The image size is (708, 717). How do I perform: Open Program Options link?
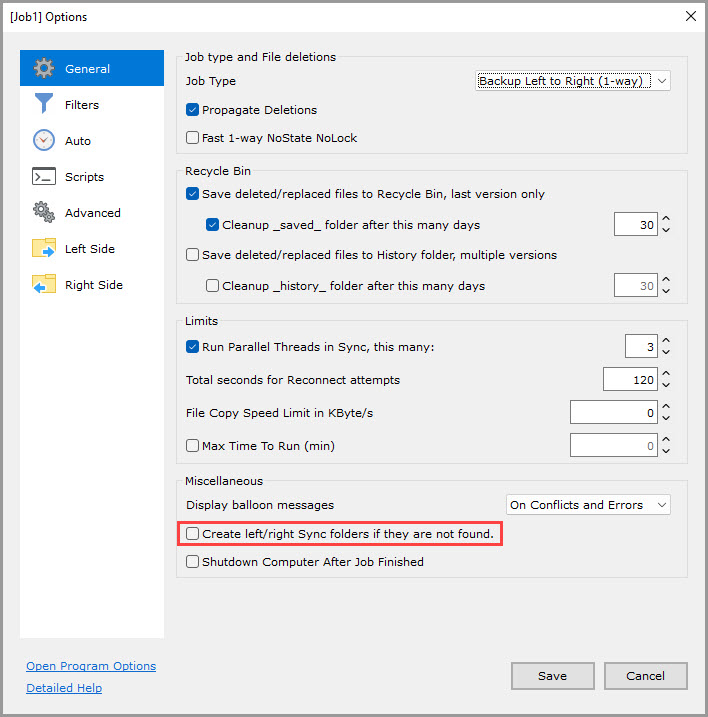point(91,666)
